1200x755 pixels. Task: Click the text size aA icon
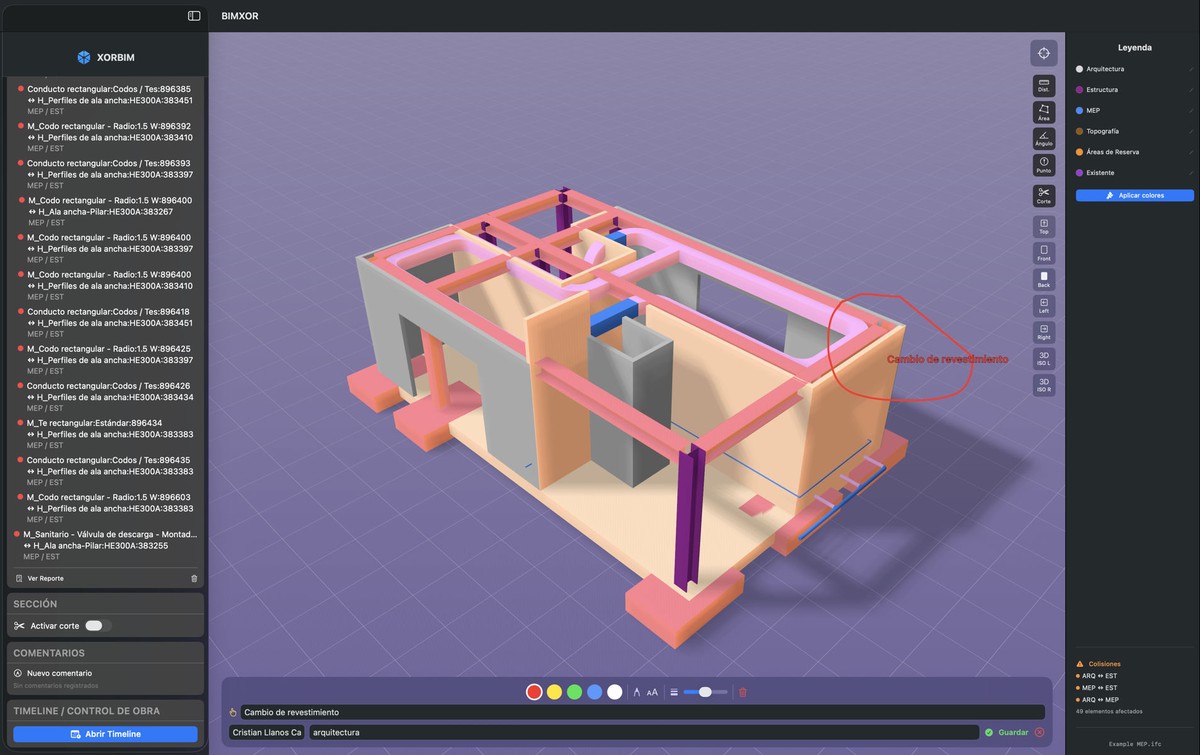[x=652, y=692]
